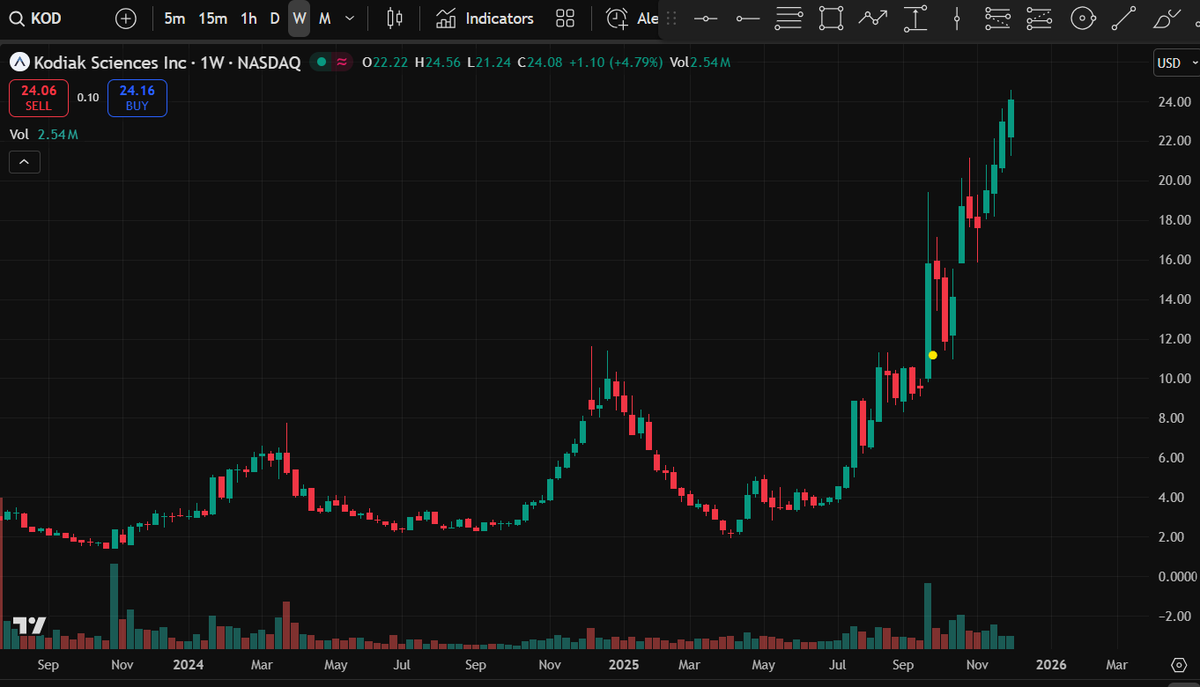Click the 10.00 price axis label

click(1173, 379)
